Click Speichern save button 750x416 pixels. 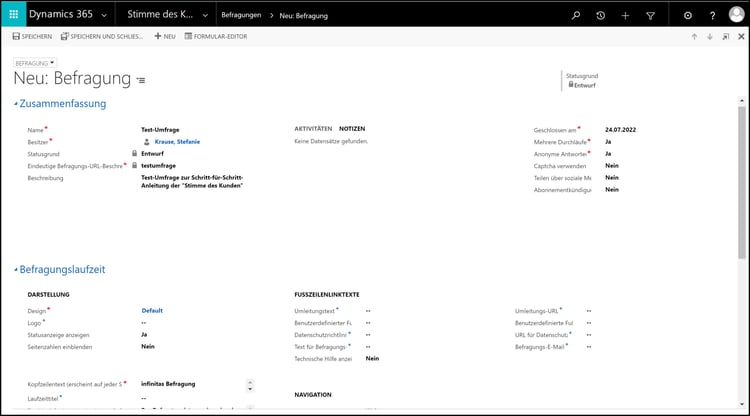[x=32, y=36]
